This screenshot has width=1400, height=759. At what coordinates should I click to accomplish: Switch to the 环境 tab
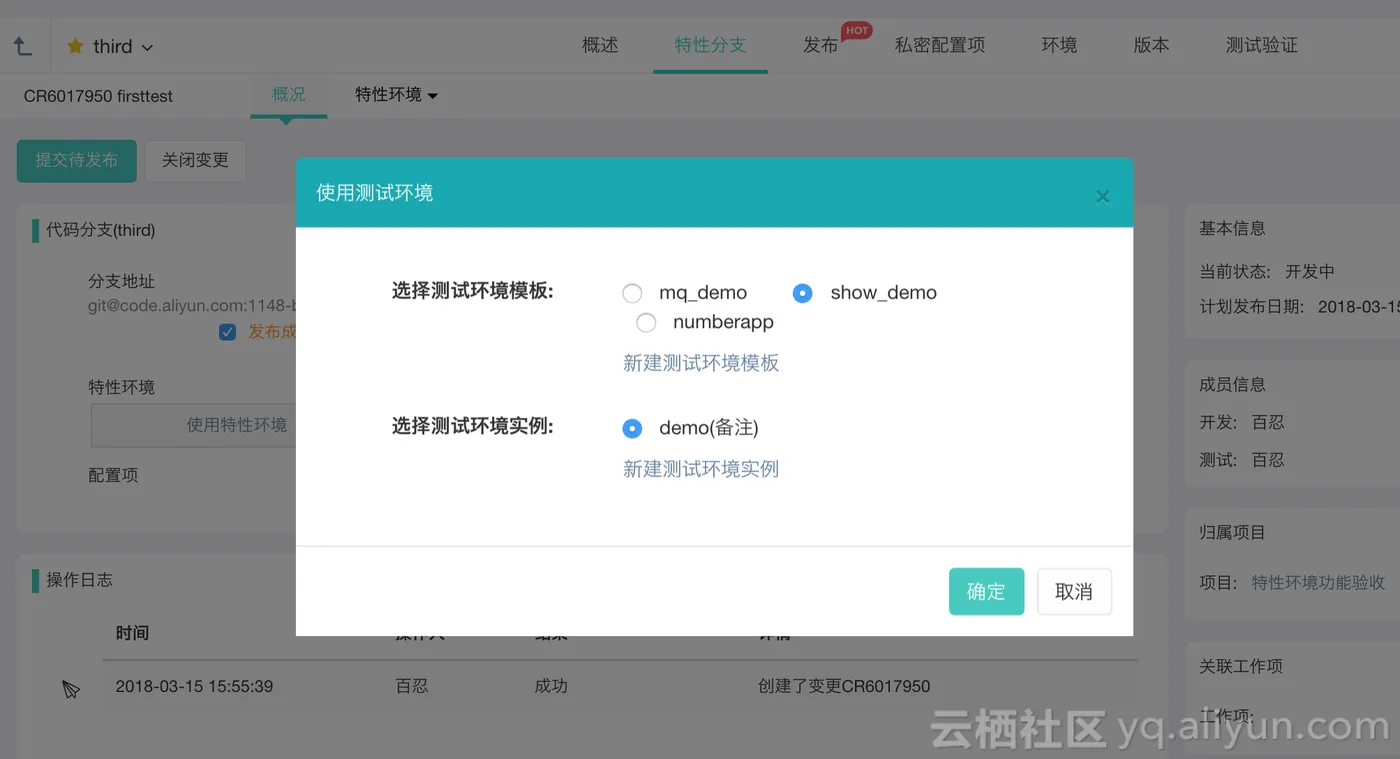click(x=1059, y=45)
